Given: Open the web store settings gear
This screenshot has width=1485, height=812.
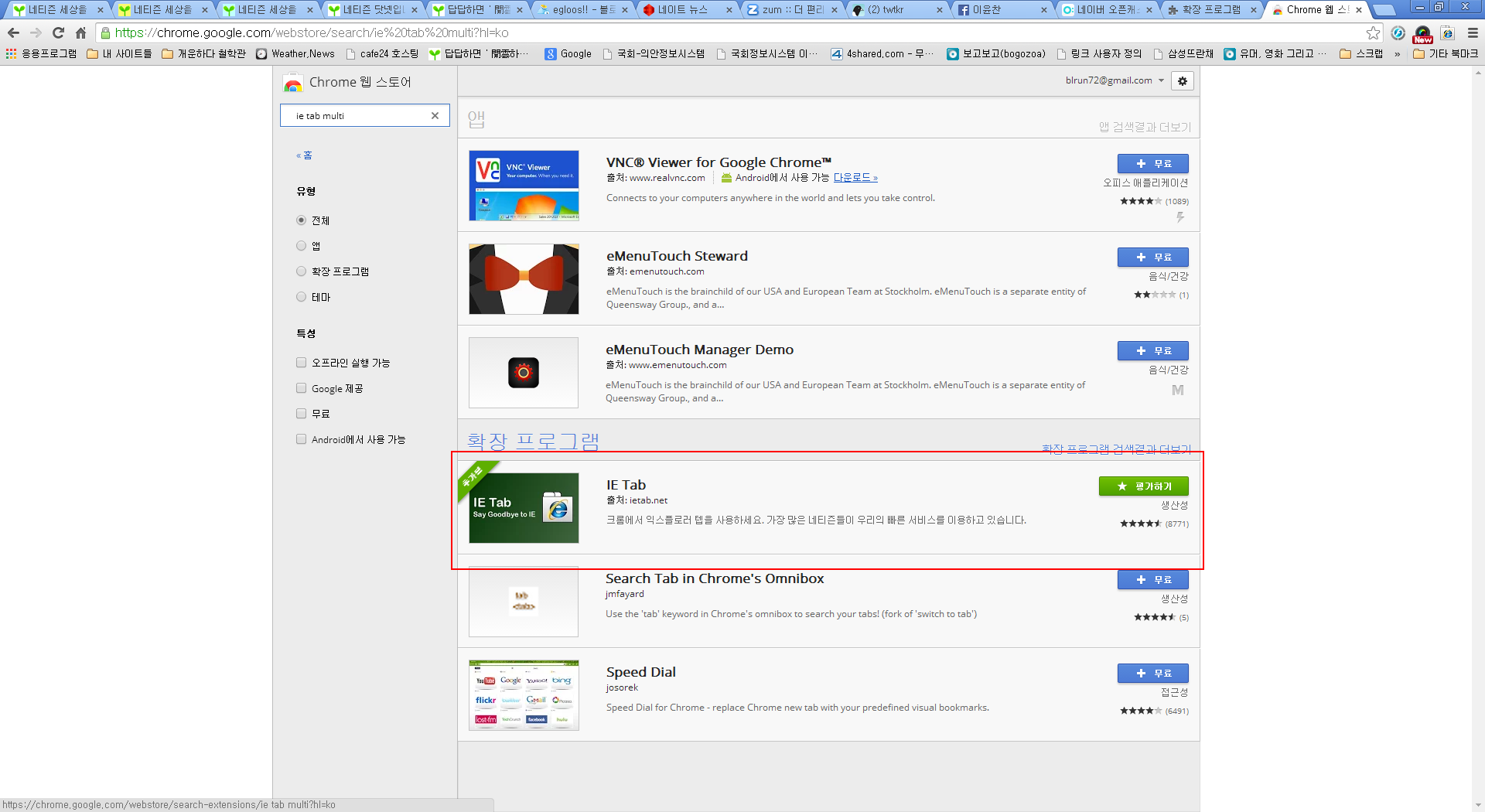Looking at the screenshot, I should pos(1183,80).
